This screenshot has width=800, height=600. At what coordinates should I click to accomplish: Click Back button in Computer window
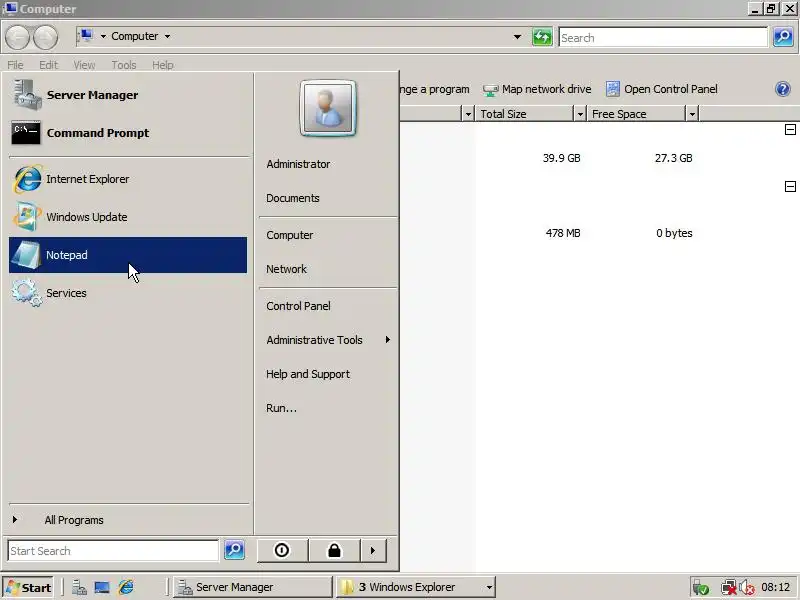click(x=17, y=38)
